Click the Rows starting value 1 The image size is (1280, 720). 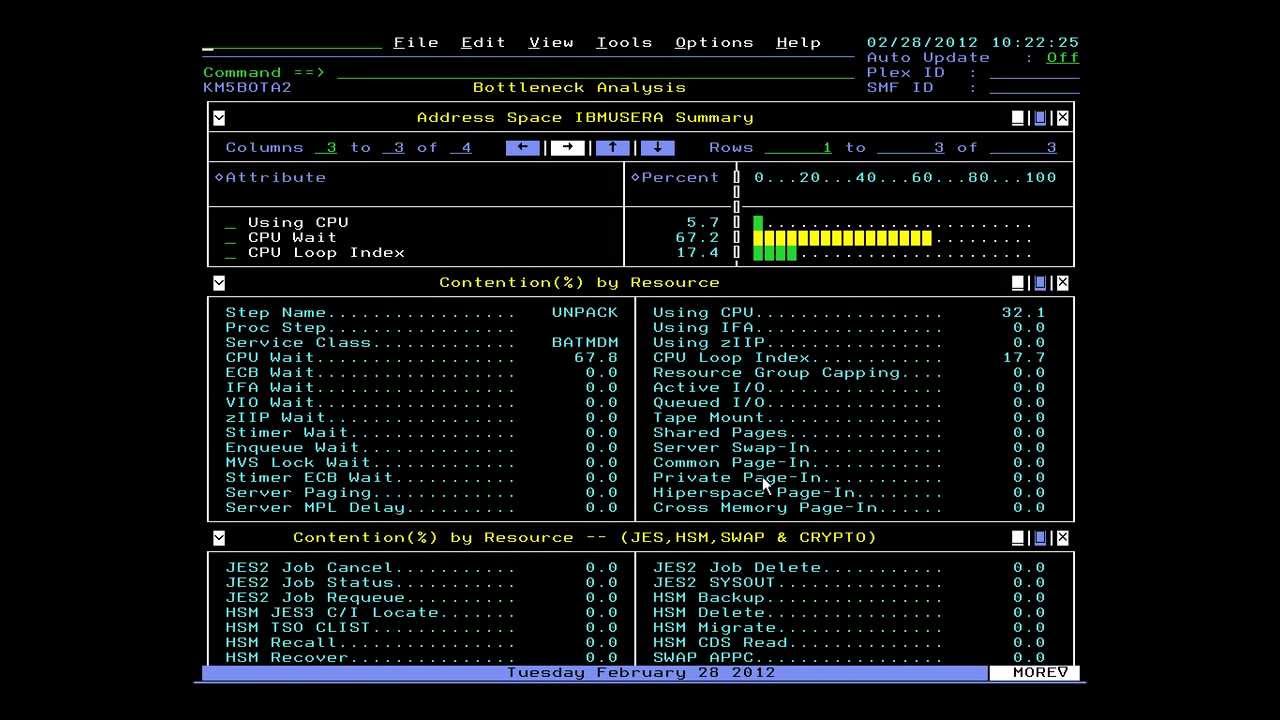[x=799, y=147]
